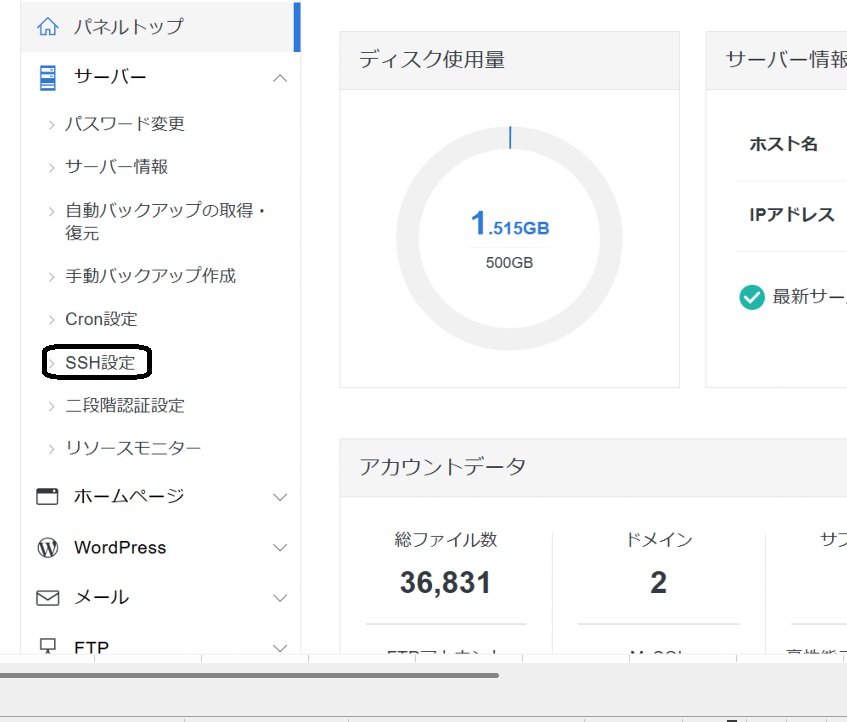Open Cron設定 in the server menu

coord(101,319)
